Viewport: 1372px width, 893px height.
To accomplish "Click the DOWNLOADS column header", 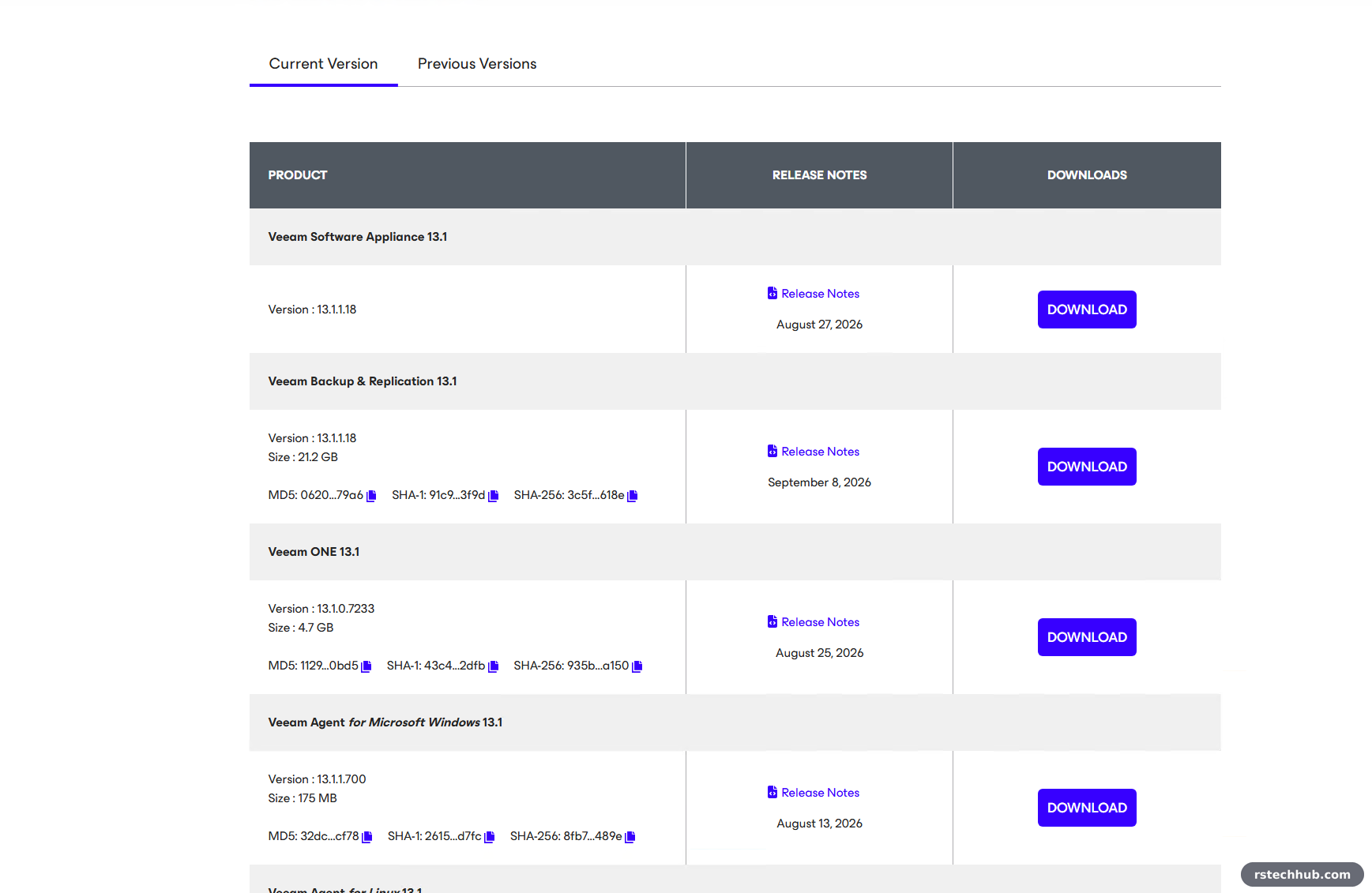I will 1087,175.
